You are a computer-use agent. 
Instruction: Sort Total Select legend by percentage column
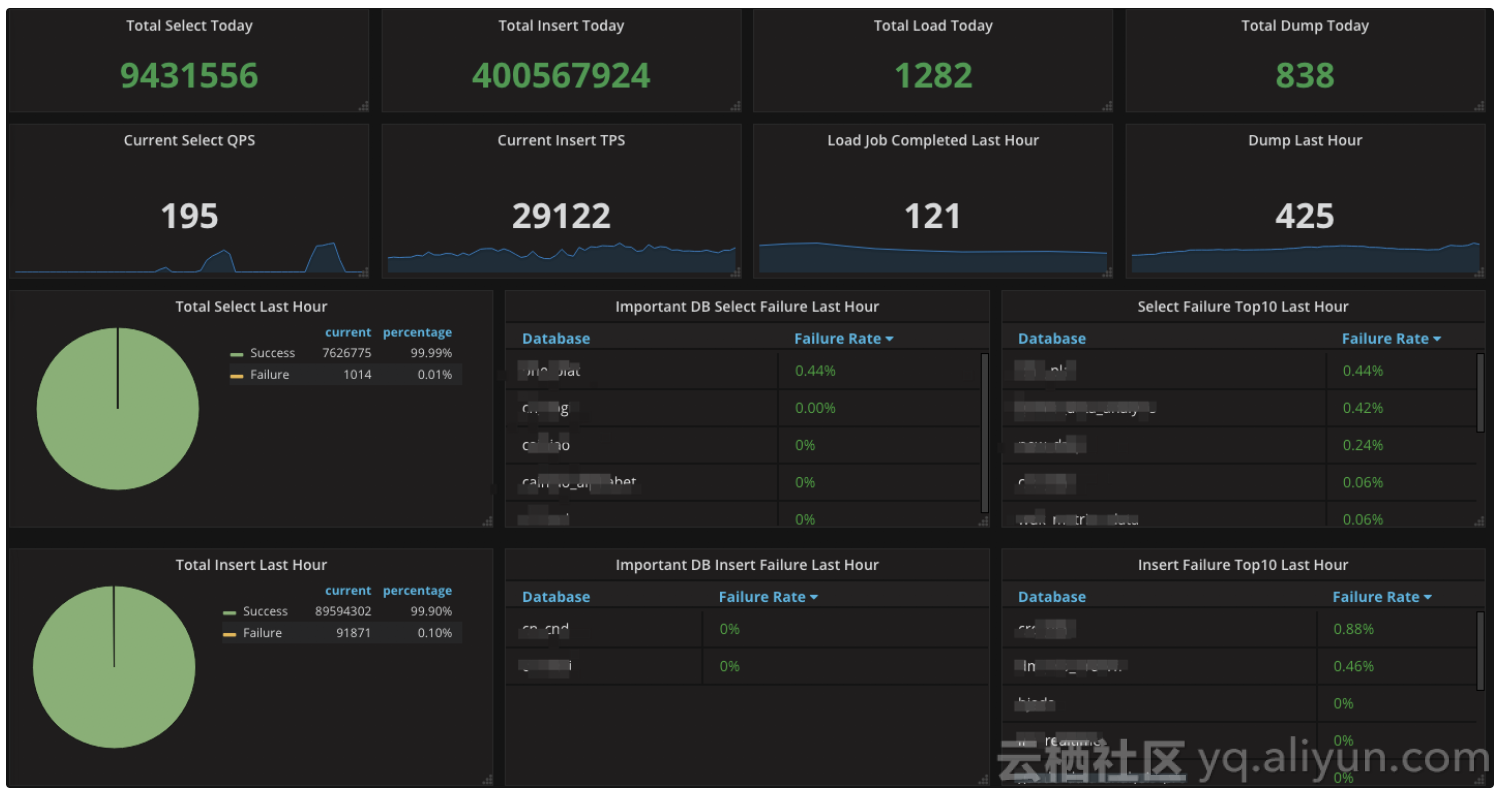pos(417,333)
